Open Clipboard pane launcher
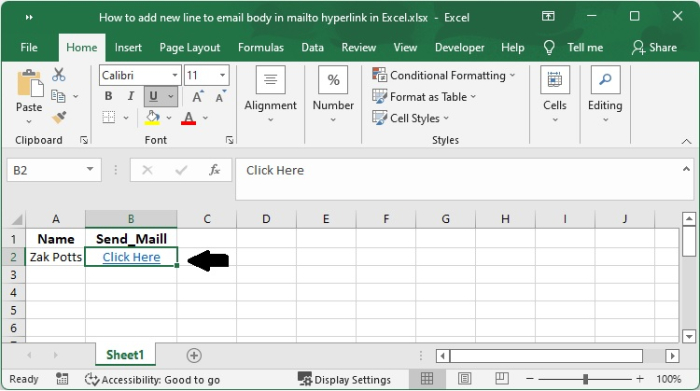Viewport: 700px width, 391px height. point(83,140)
